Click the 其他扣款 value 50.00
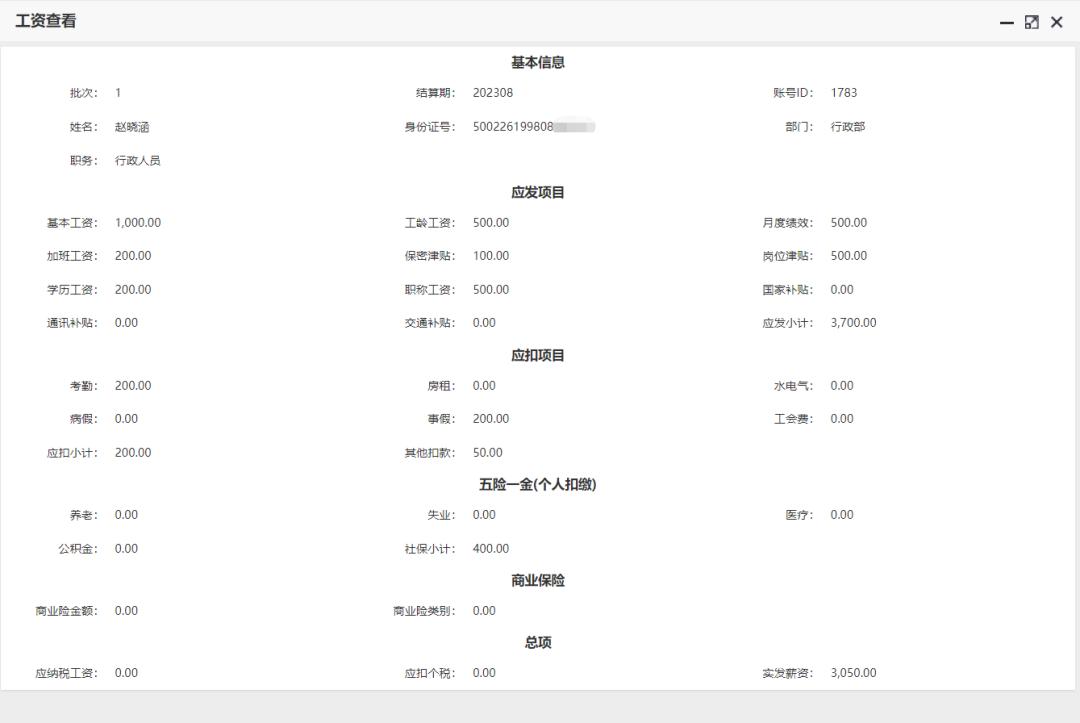Viewport: 1080px width, 723px height. pos(487,452)
